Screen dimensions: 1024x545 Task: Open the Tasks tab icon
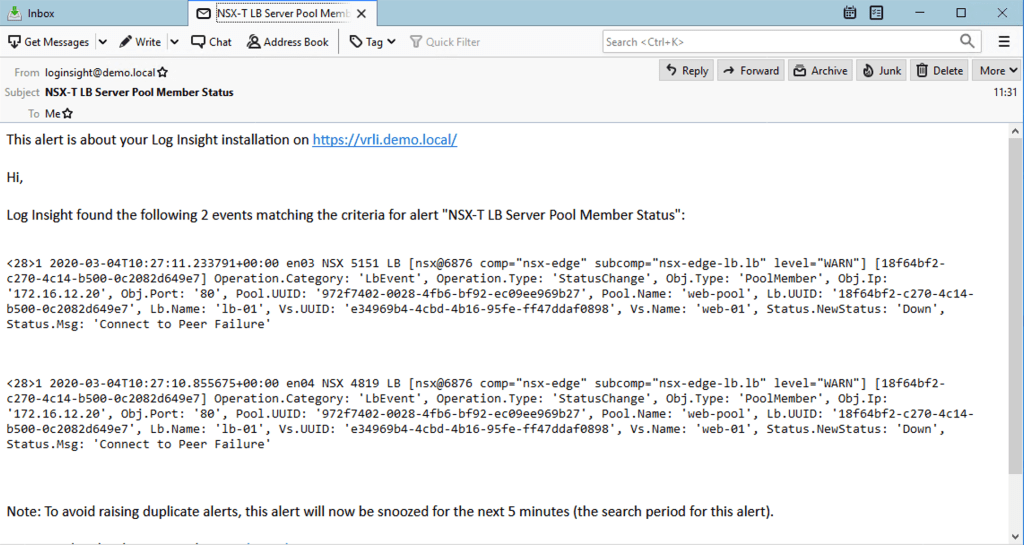(877, 13)
